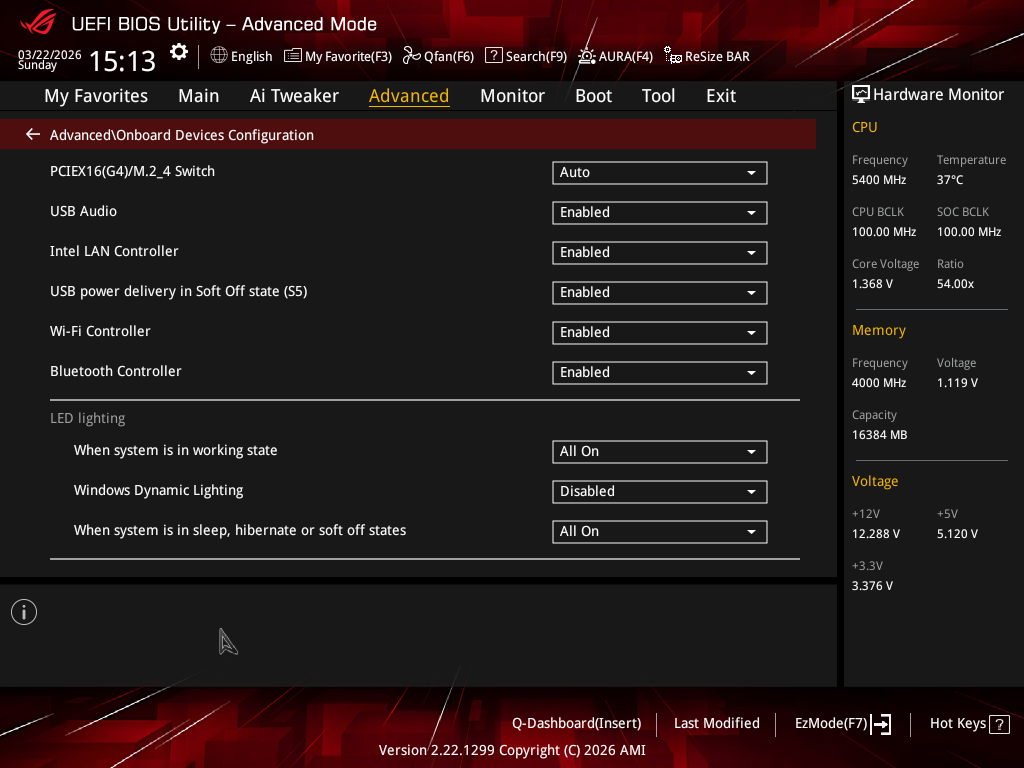Image resolution: width=1024 pixels, height=768 pixels.
Task: Open working state LED lighting dropdown
Action: 660,452
